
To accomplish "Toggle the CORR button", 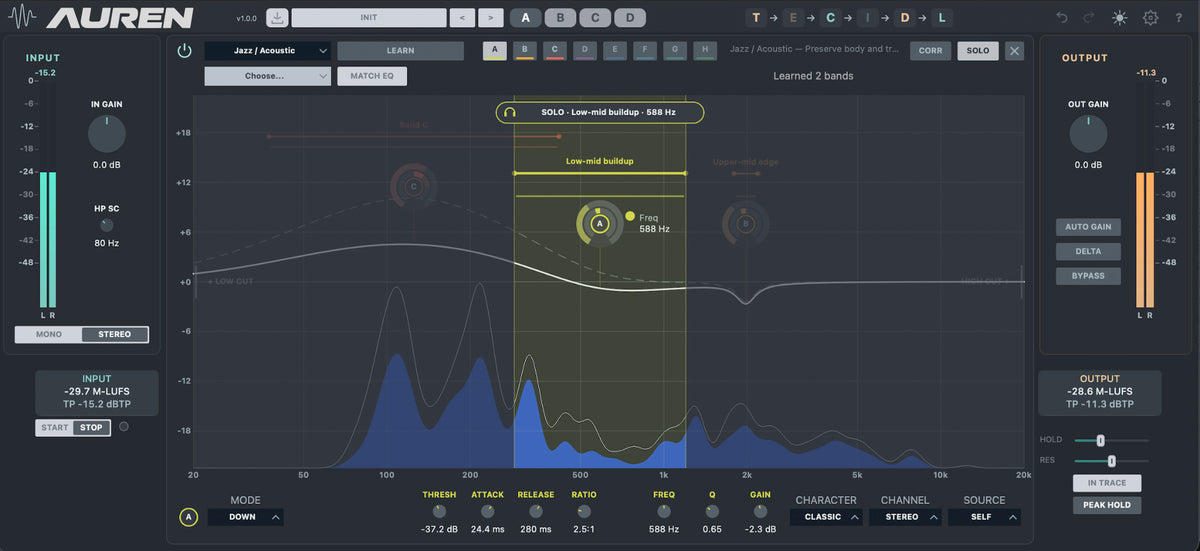I will tap(930, 51).
